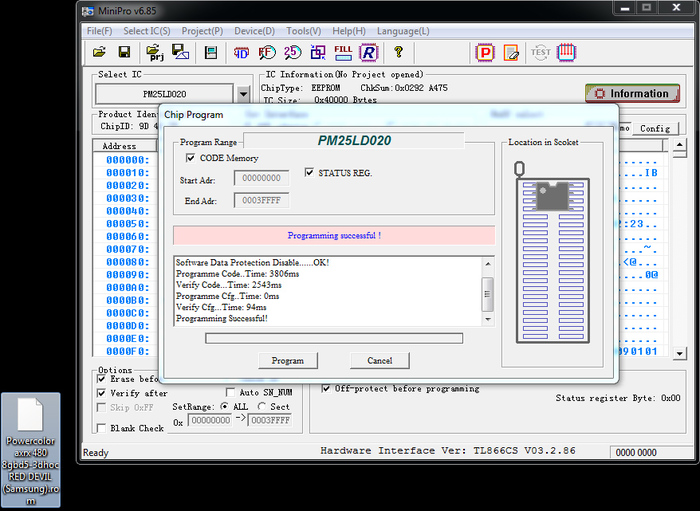
Task: Enable the Auto SN_NUM checkbox
Action: pyautogui.click(x=230, y=392)
